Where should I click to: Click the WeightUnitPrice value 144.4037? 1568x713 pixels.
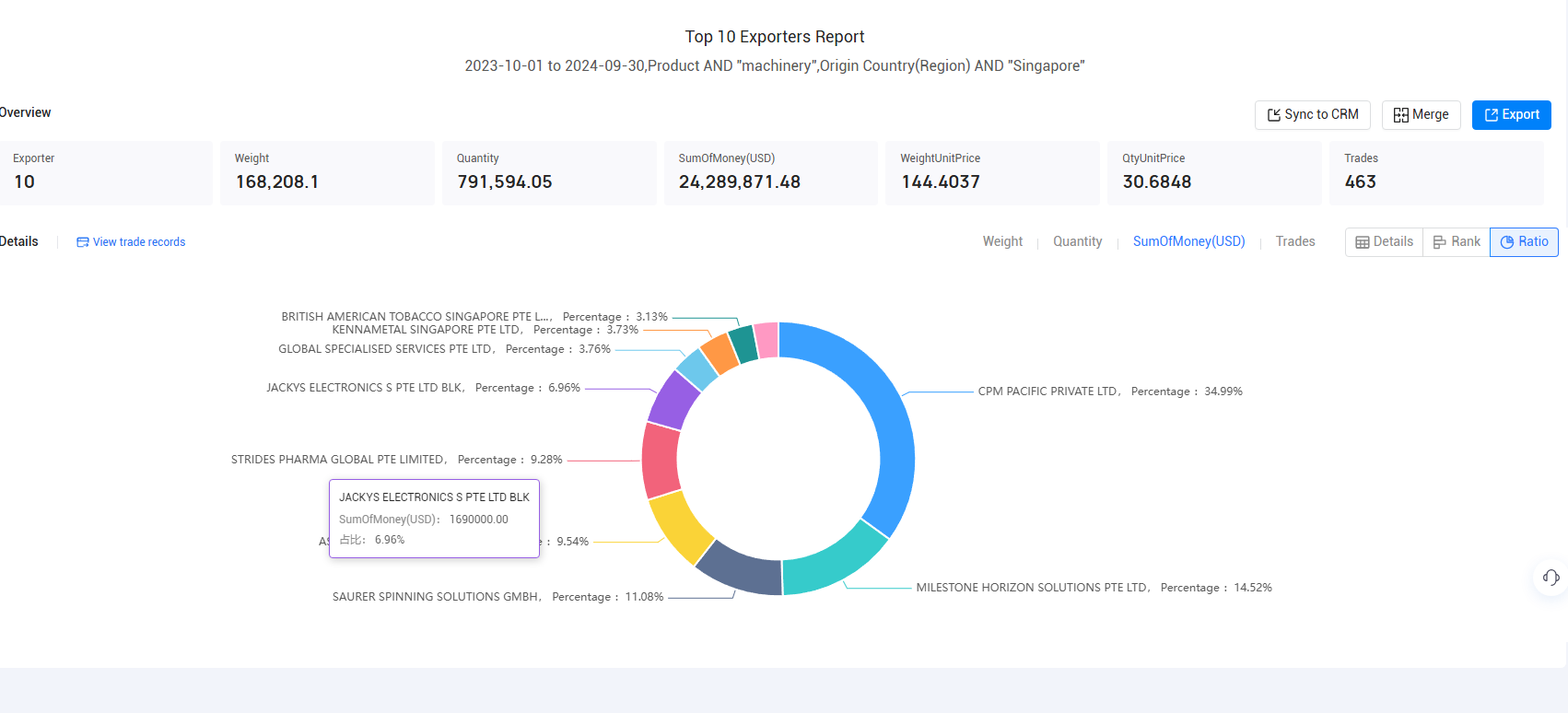pyautogui.click(x=941, y=182)
